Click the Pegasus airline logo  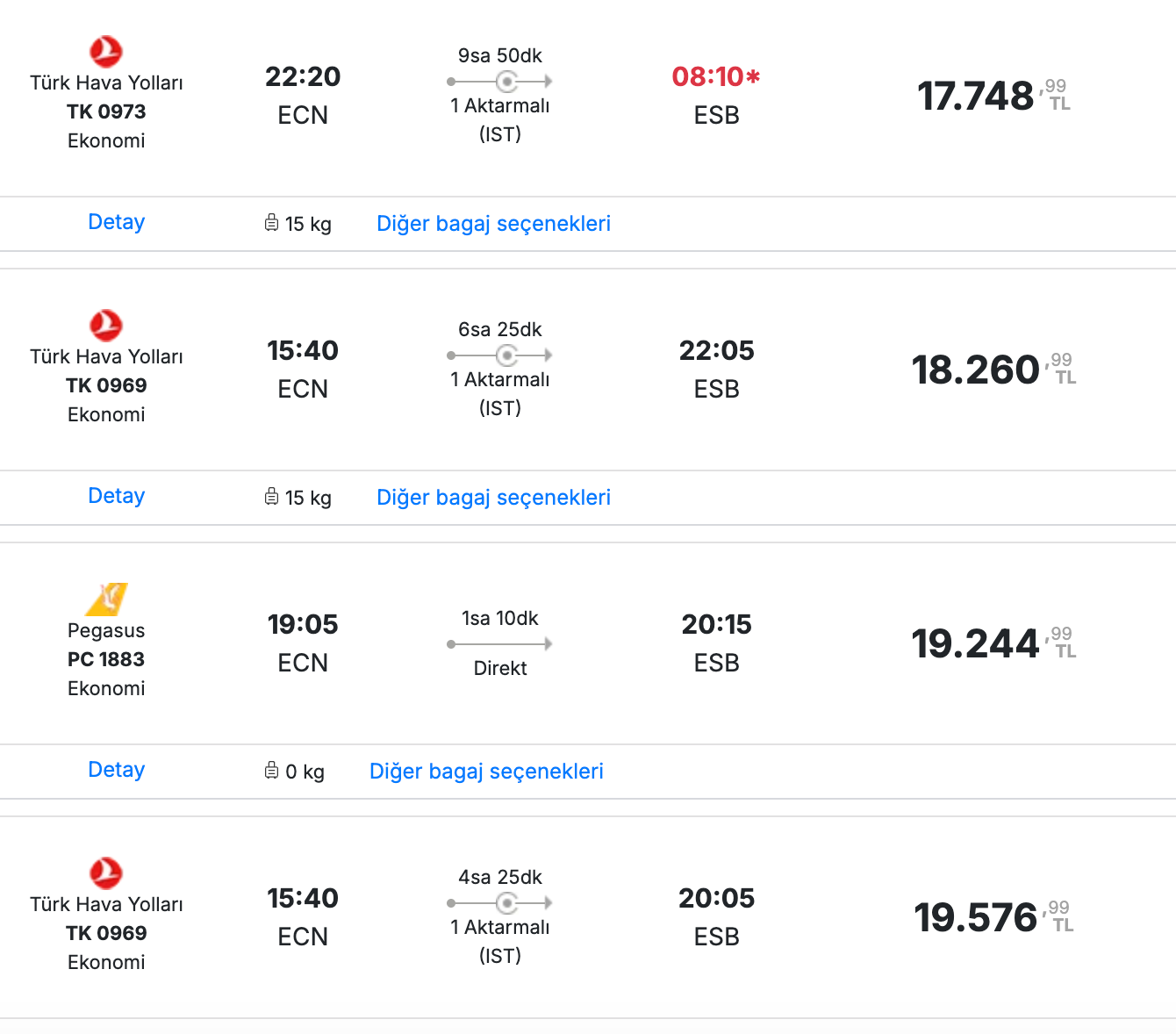point(106,599)
